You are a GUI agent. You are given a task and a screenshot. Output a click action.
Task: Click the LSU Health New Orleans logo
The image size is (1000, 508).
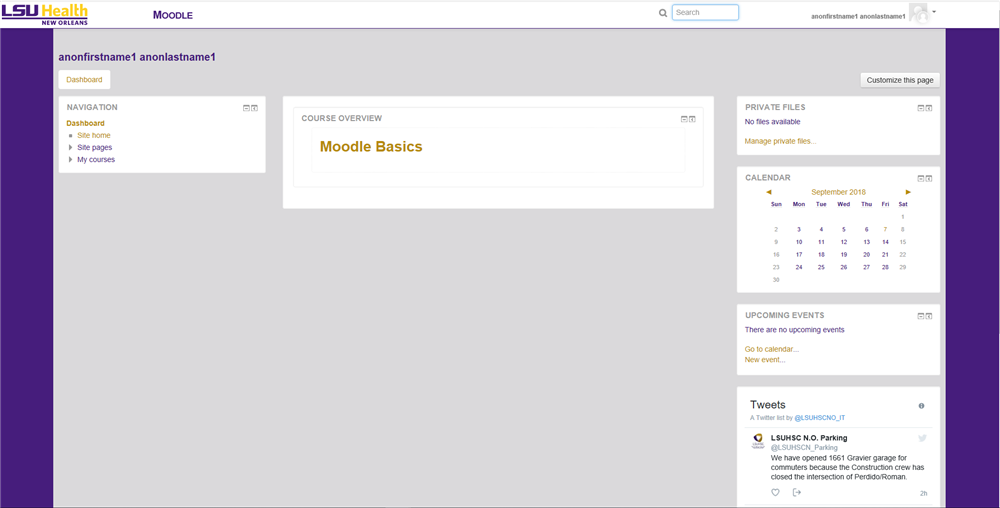45,14
